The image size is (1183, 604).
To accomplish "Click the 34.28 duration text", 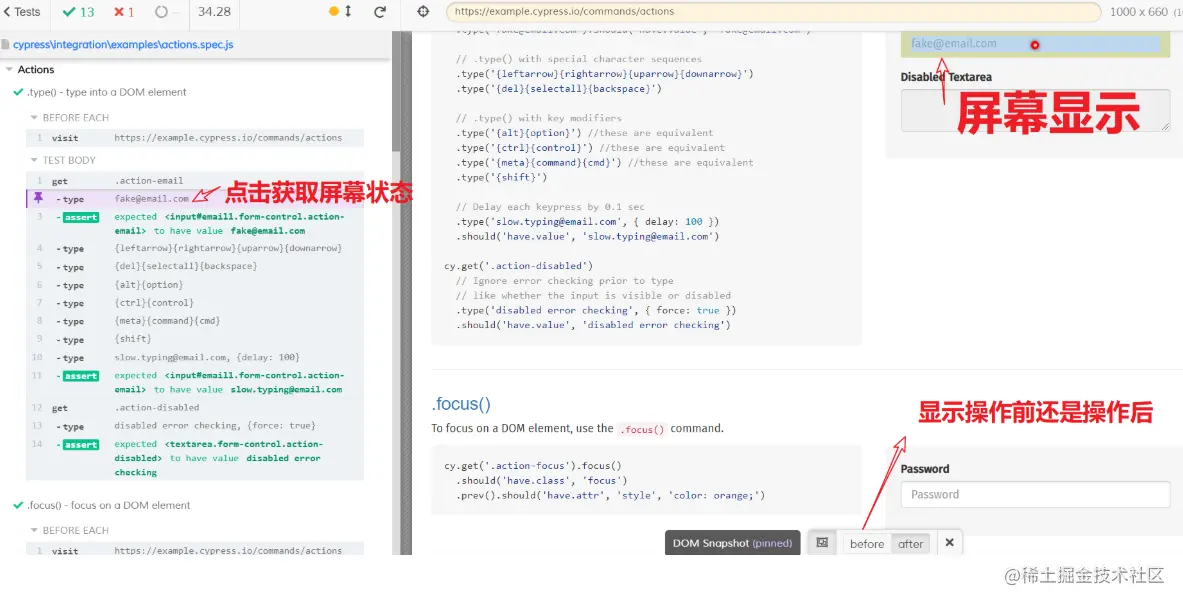I will pos(214,12).
